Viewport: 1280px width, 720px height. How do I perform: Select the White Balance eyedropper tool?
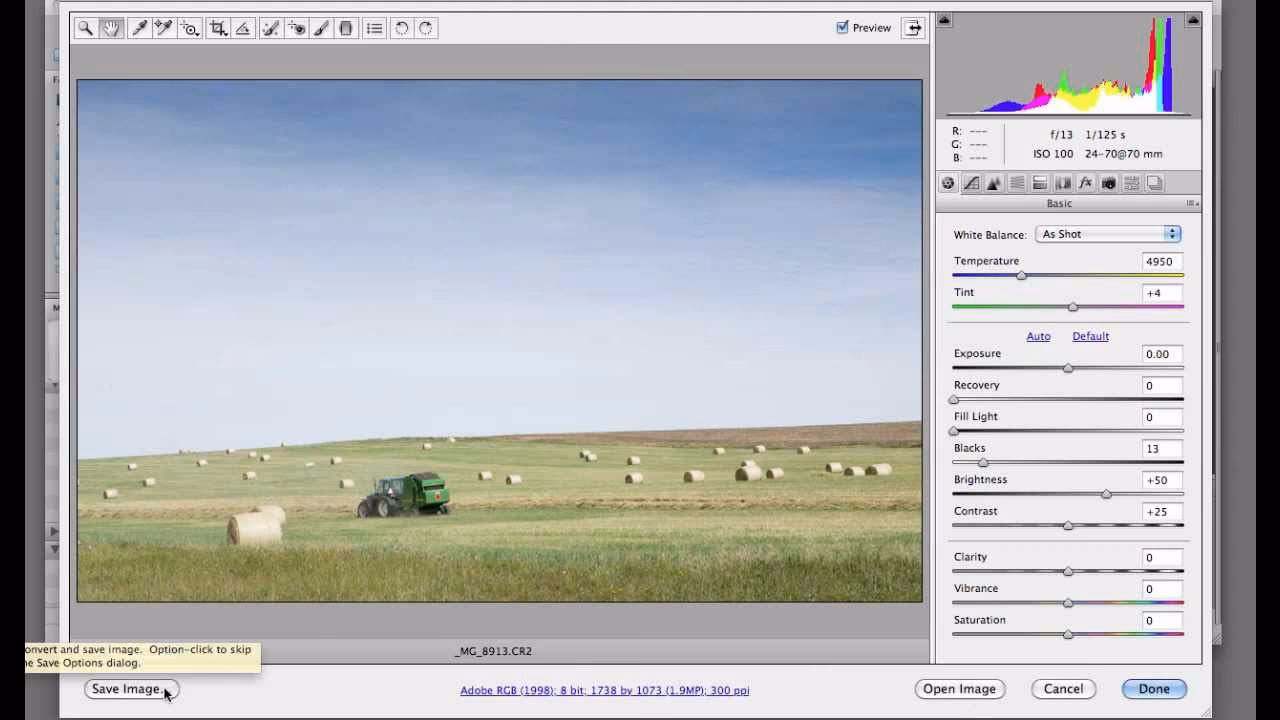point(139,28)
